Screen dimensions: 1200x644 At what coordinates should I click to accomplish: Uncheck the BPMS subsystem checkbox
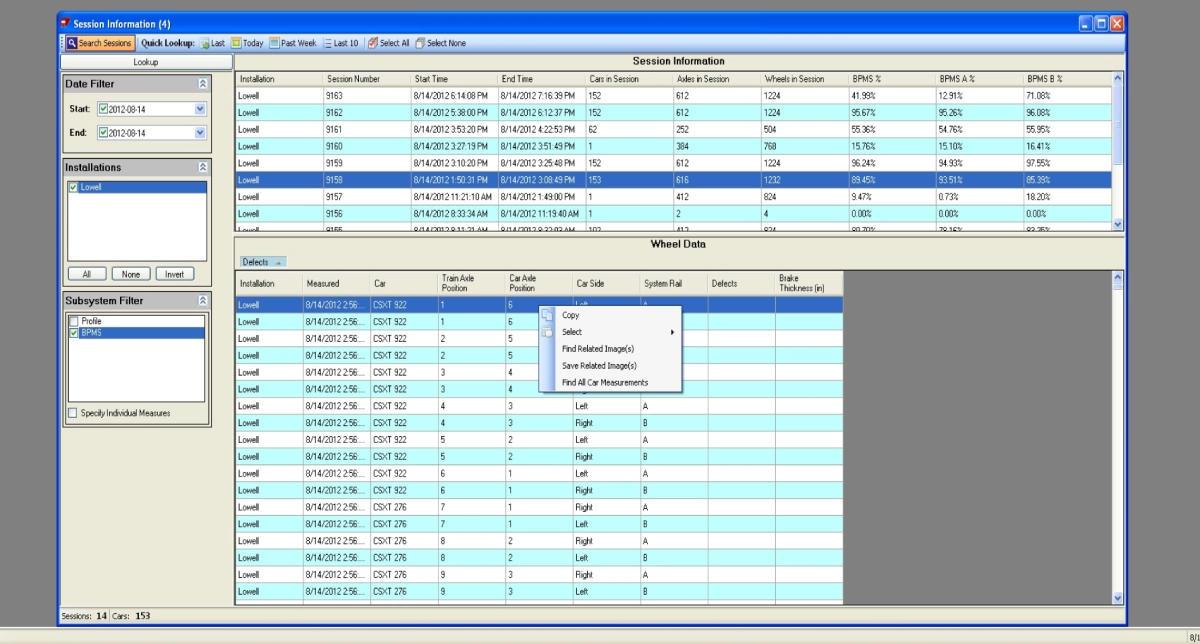(x=73, y=333)
